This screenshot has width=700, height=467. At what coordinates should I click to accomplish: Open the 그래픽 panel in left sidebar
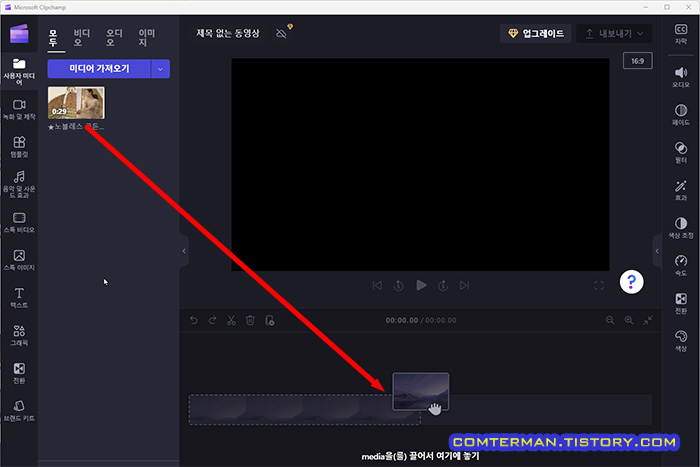coord(19,335)
